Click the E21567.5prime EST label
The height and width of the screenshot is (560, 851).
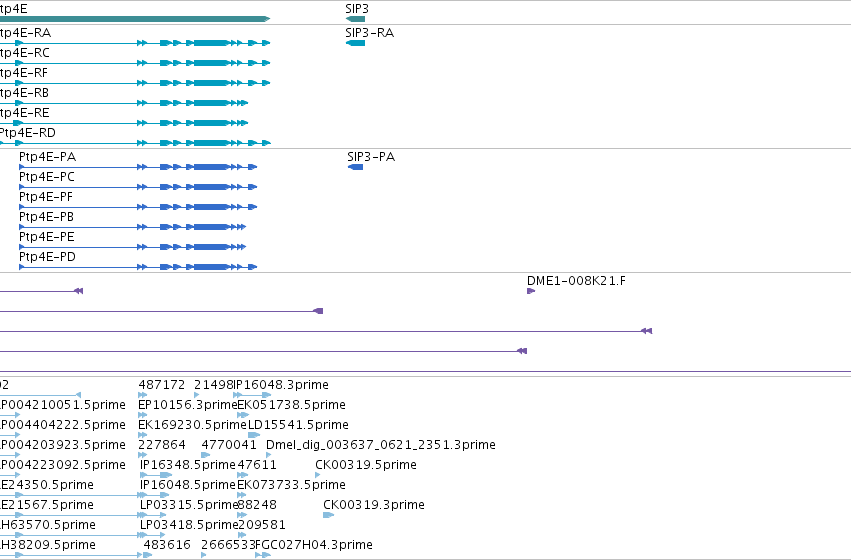[47, 505]
